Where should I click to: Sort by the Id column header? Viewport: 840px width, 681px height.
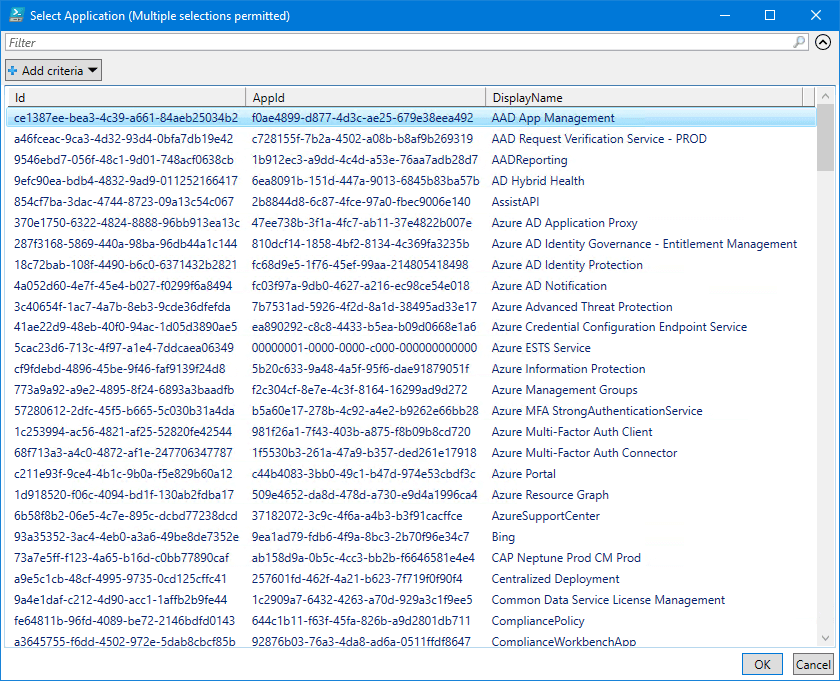click(125, 97)
